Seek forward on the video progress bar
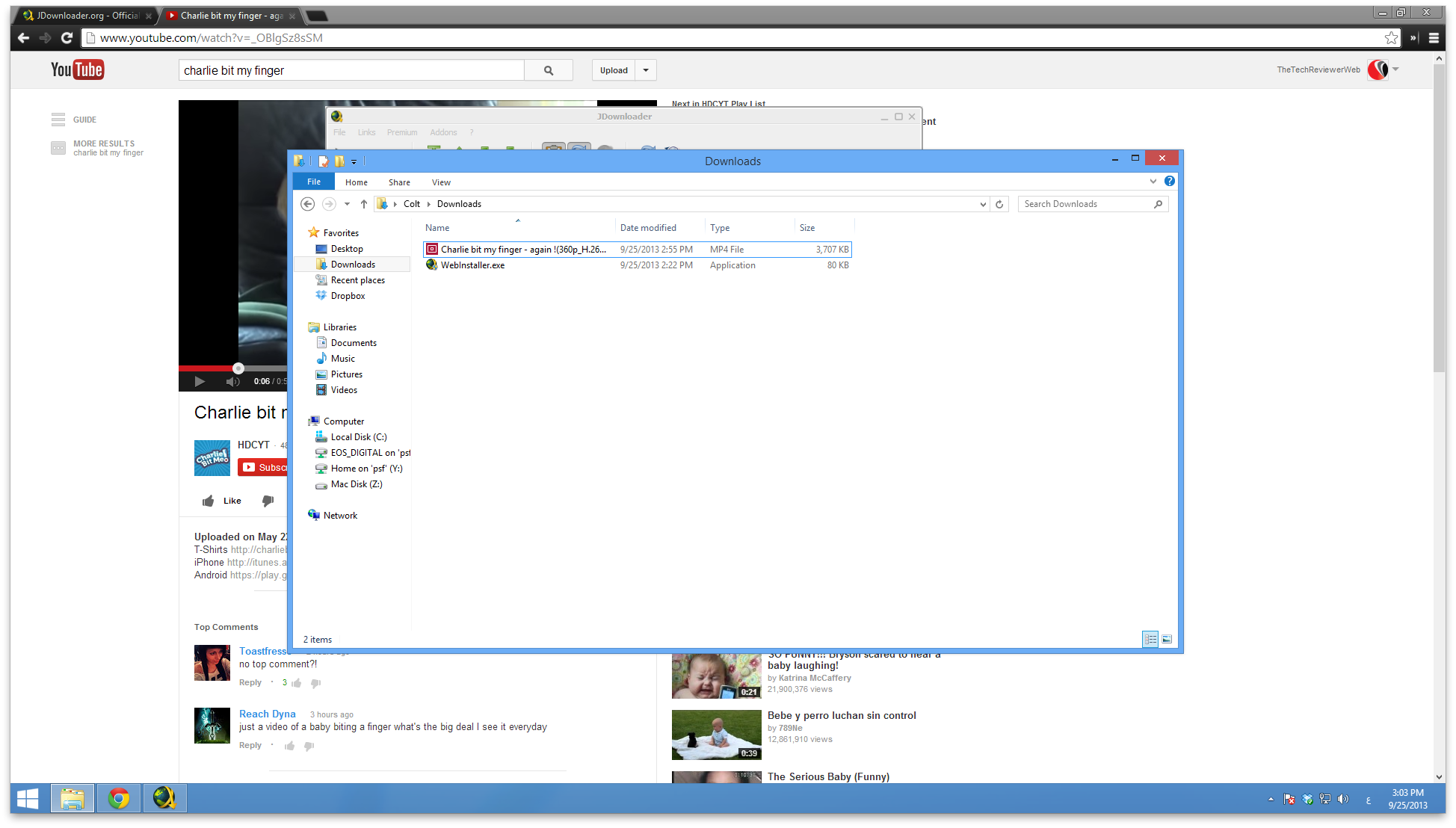This screenshot has height=828, width=1456. (x=269, y=368)
